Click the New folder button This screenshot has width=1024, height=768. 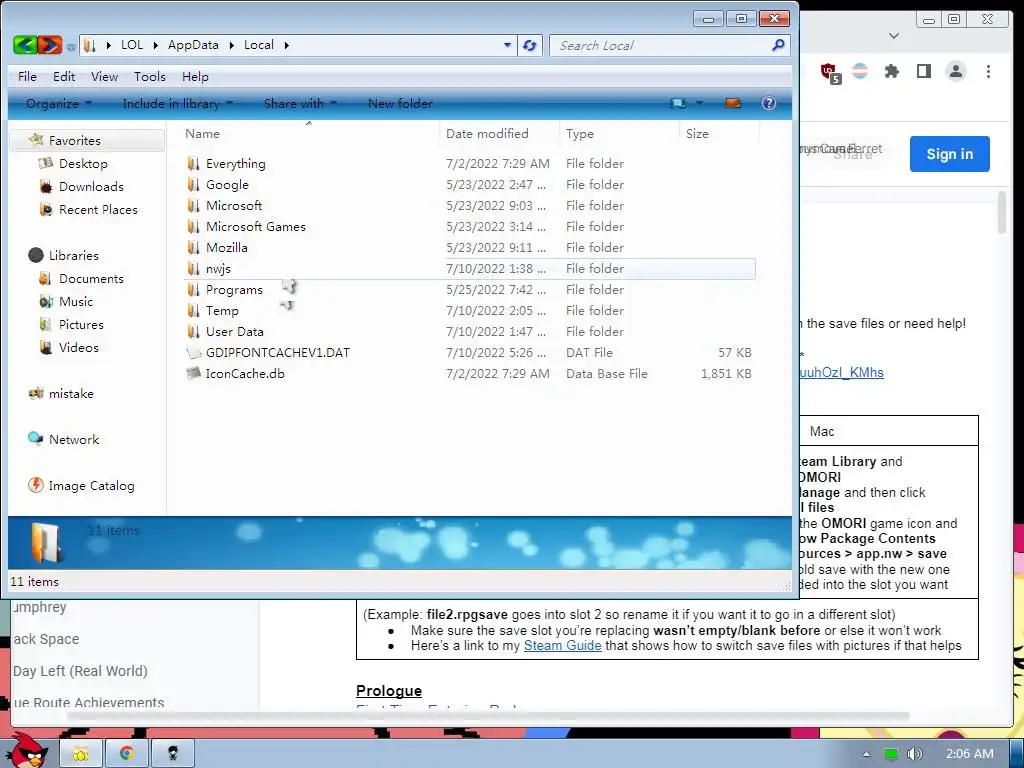click(400, 103)
